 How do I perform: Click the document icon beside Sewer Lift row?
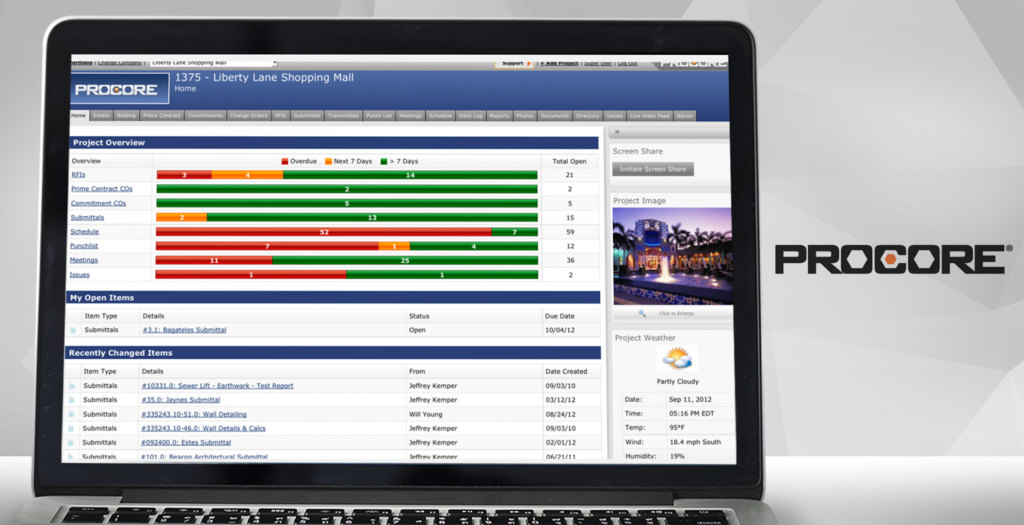tap(73, 386)
